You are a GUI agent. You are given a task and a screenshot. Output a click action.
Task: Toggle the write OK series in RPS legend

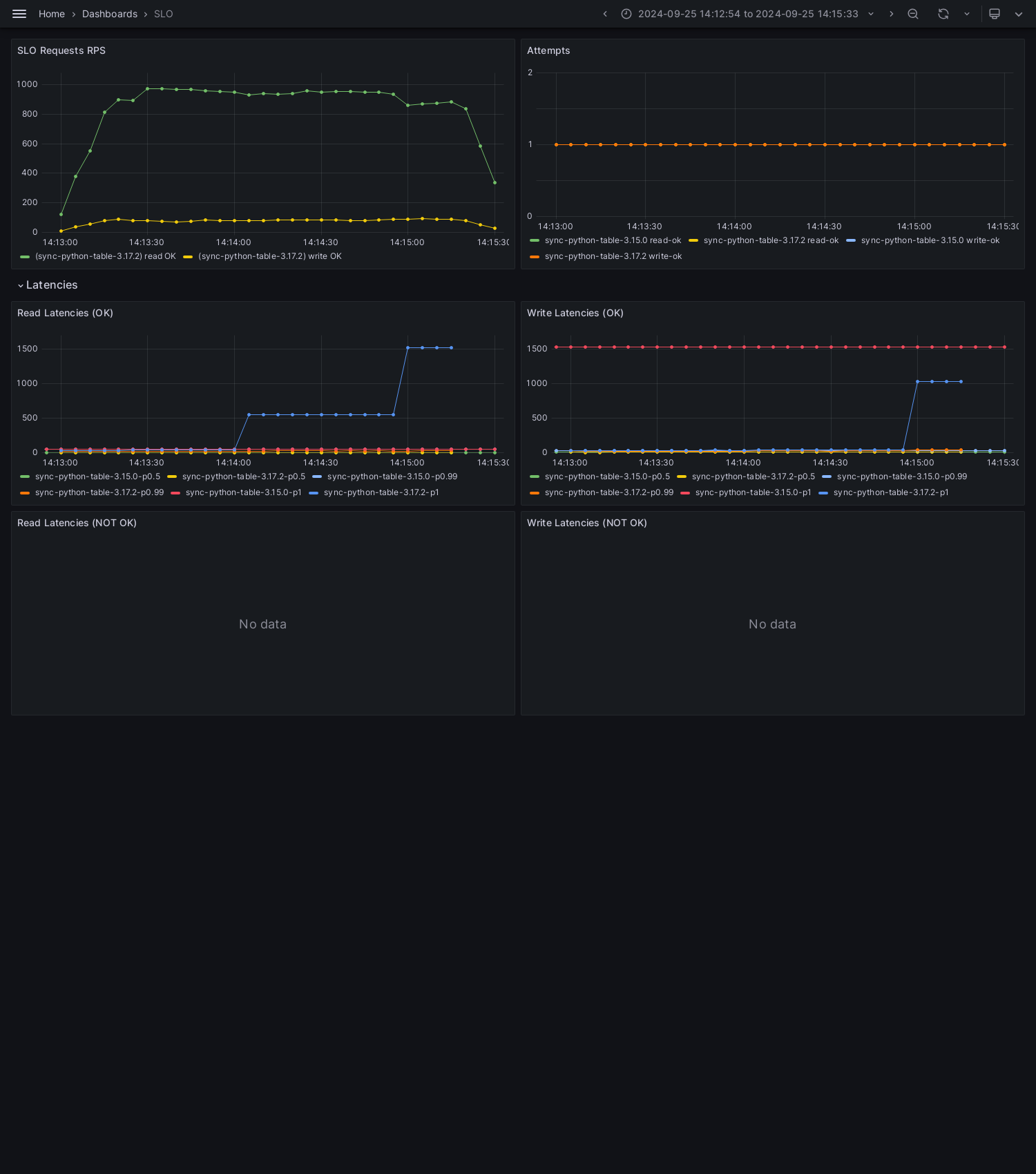click(270, 256)
